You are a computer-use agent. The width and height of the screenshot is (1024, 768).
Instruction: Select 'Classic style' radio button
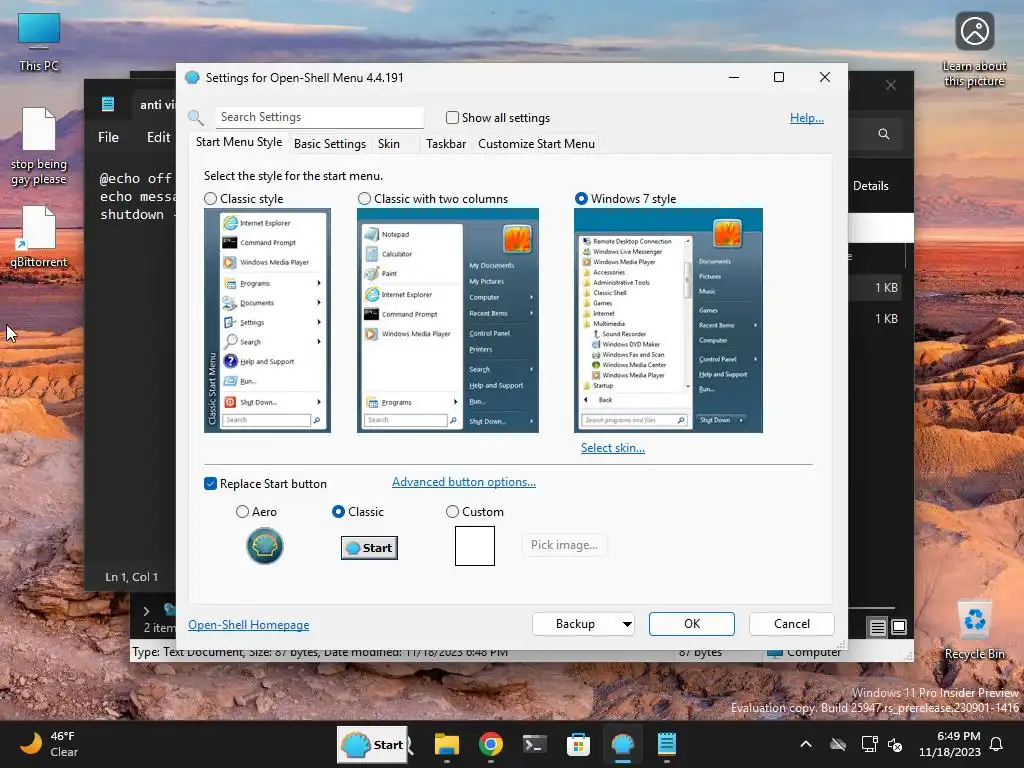point(210,199)
